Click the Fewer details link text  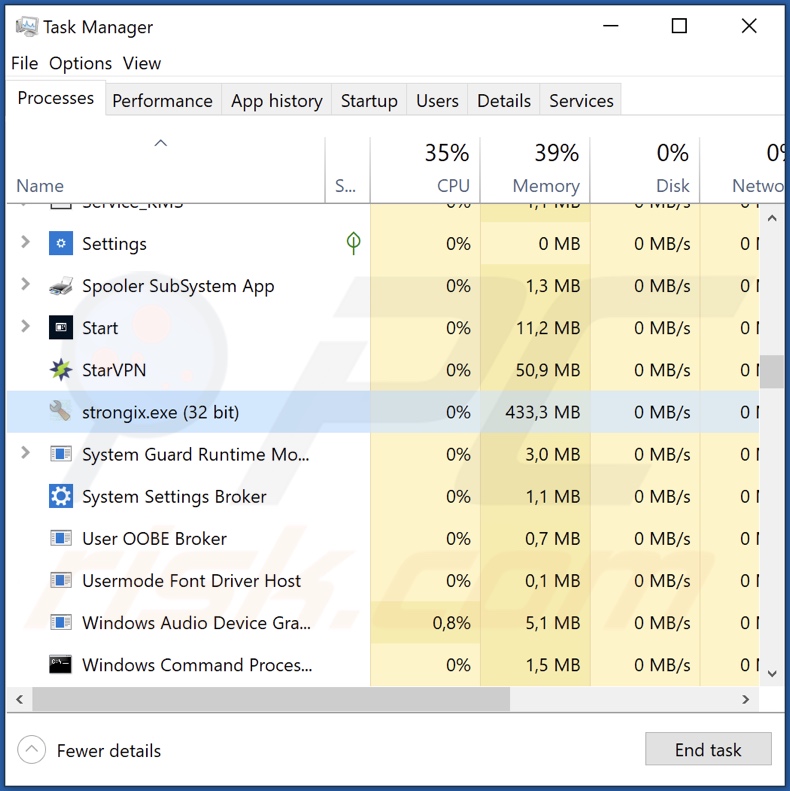click(109, 751)
